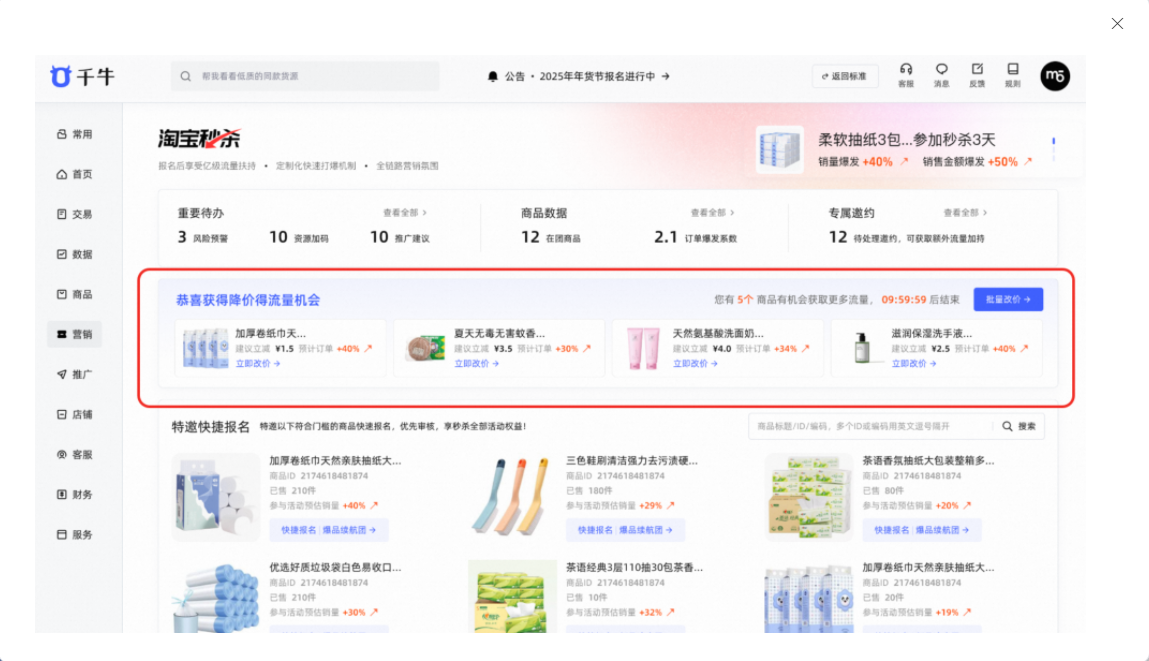This screenshot has width=1149, height=661.
Task: Click the announcement bell icon
Action: [x=492, y=76]
